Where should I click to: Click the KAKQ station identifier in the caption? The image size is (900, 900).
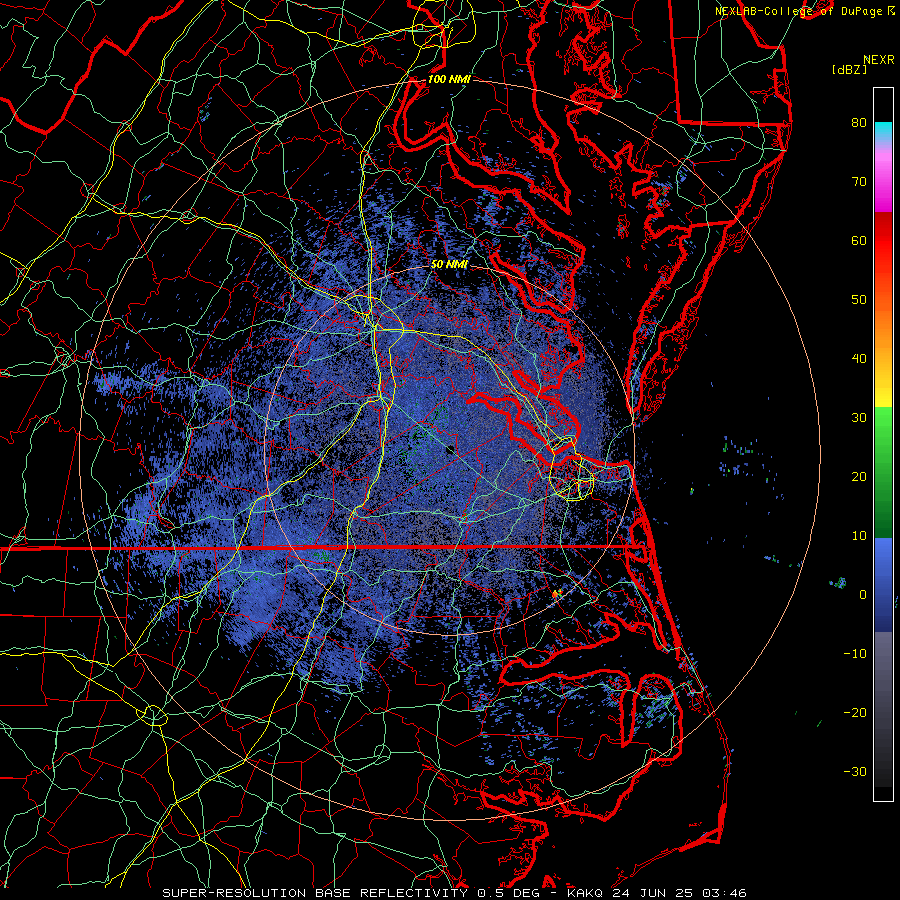point(584,893)
